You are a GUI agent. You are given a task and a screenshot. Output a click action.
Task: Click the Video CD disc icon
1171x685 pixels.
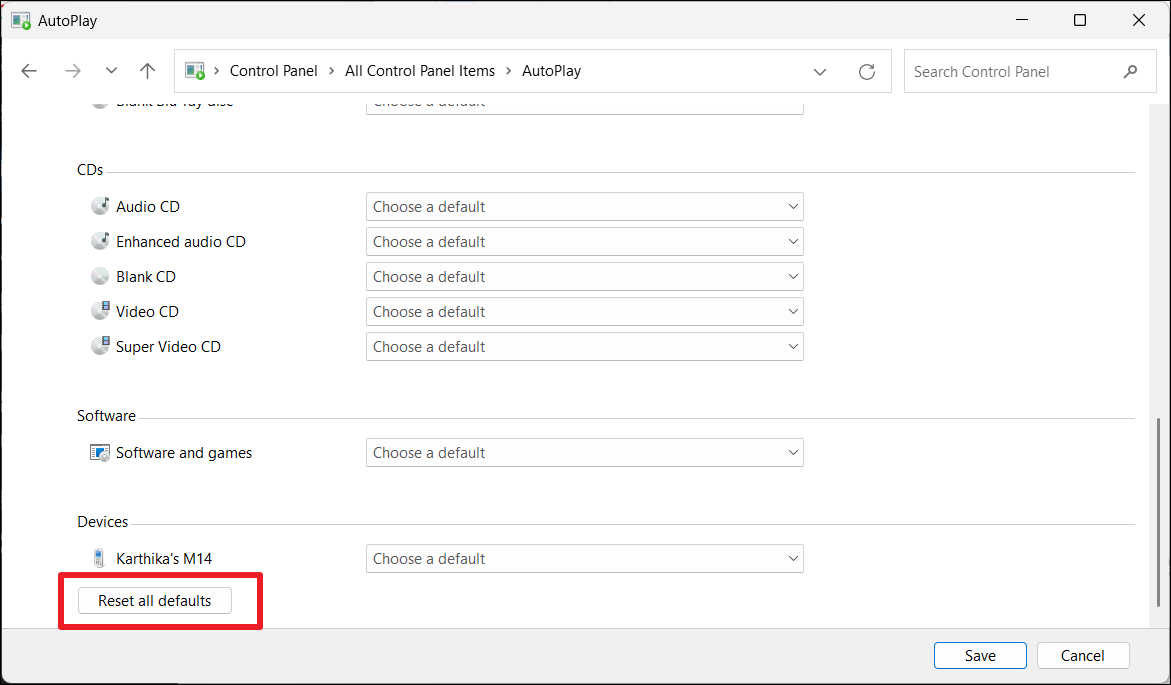point(100,311)
